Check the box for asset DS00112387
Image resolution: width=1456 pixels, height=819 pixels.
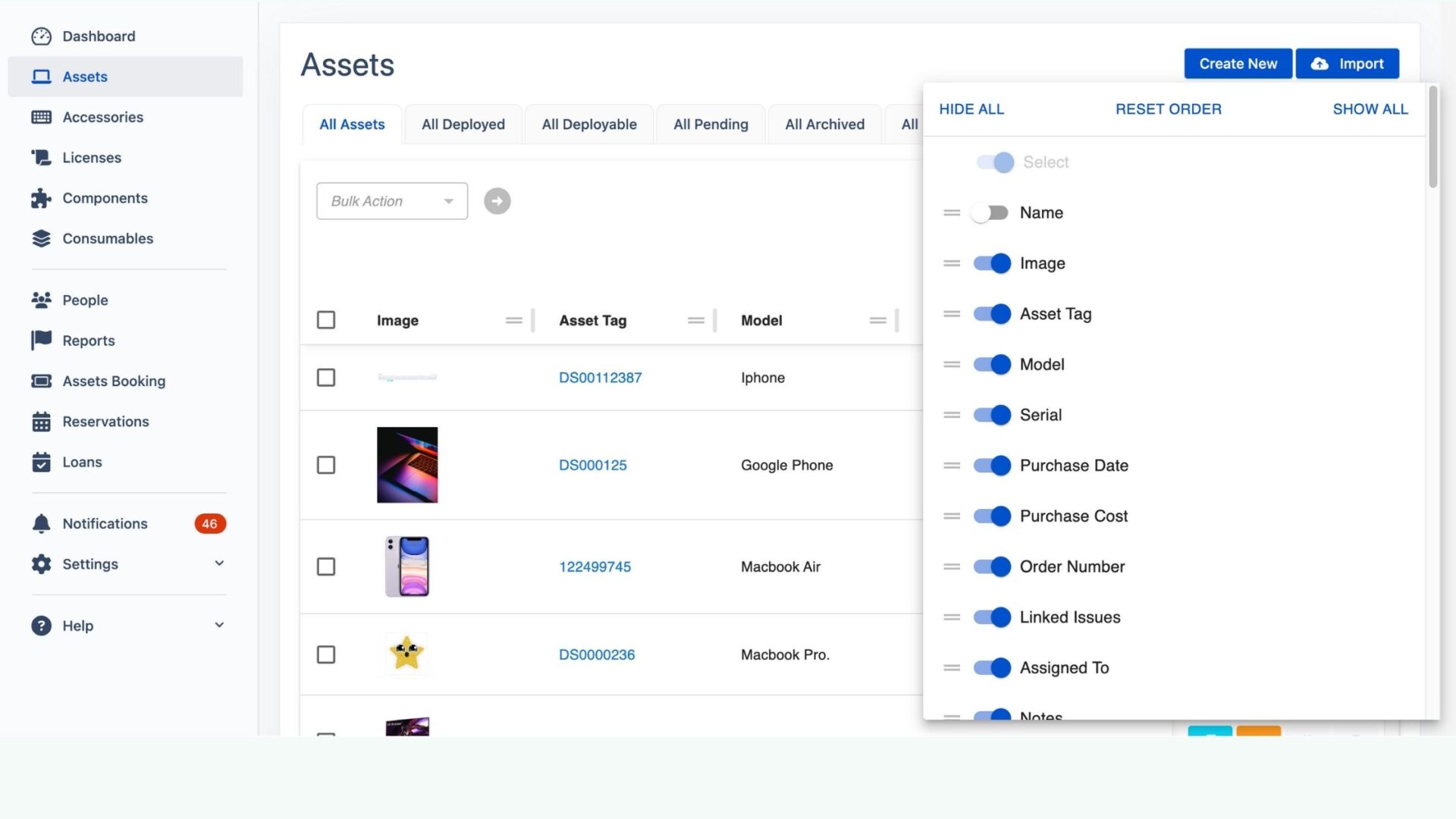[326, 378]
